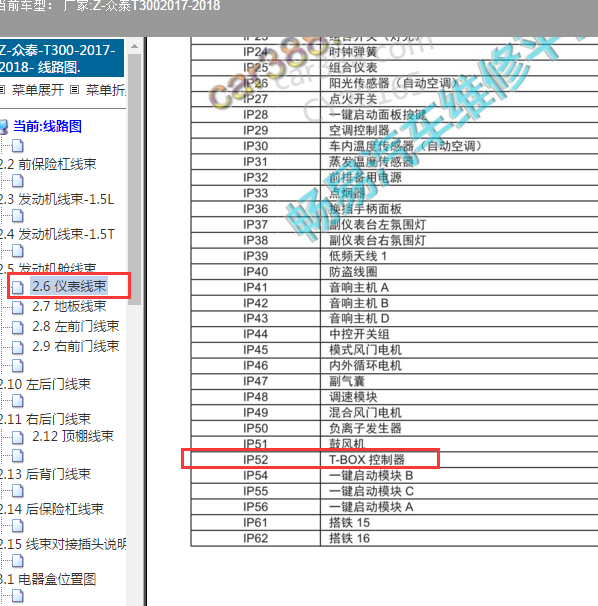Click the IP41 音响主机 A row
The width and height of the screenshot is (598, 606).
click(394, 288)
